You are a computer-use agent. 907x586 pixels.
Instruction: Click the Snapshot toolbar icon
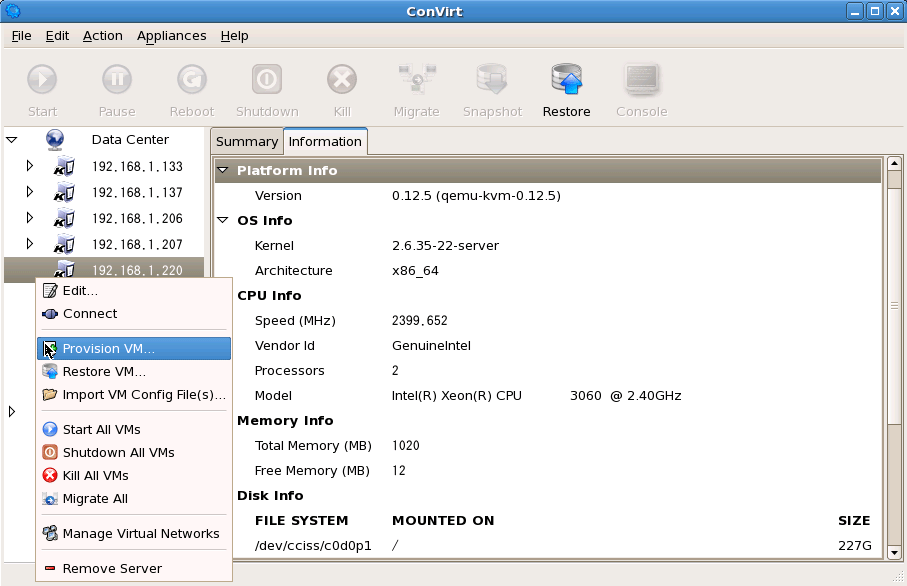coord(492,79)
